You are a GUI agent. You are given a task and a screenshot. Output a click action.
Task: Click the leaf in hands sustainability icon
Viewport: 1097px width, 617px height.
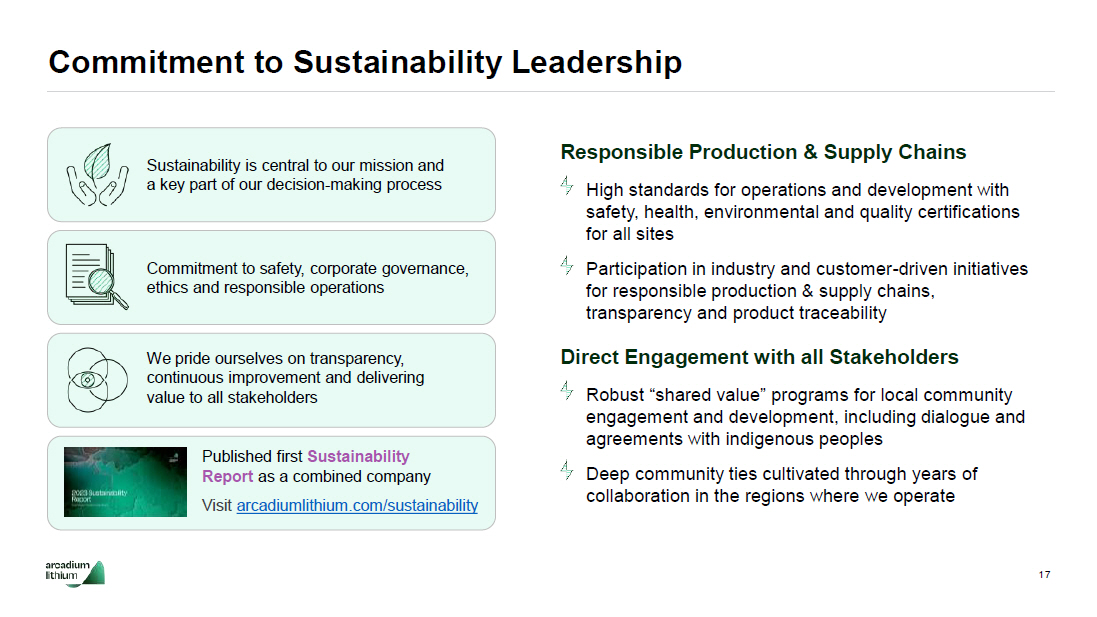97,175
